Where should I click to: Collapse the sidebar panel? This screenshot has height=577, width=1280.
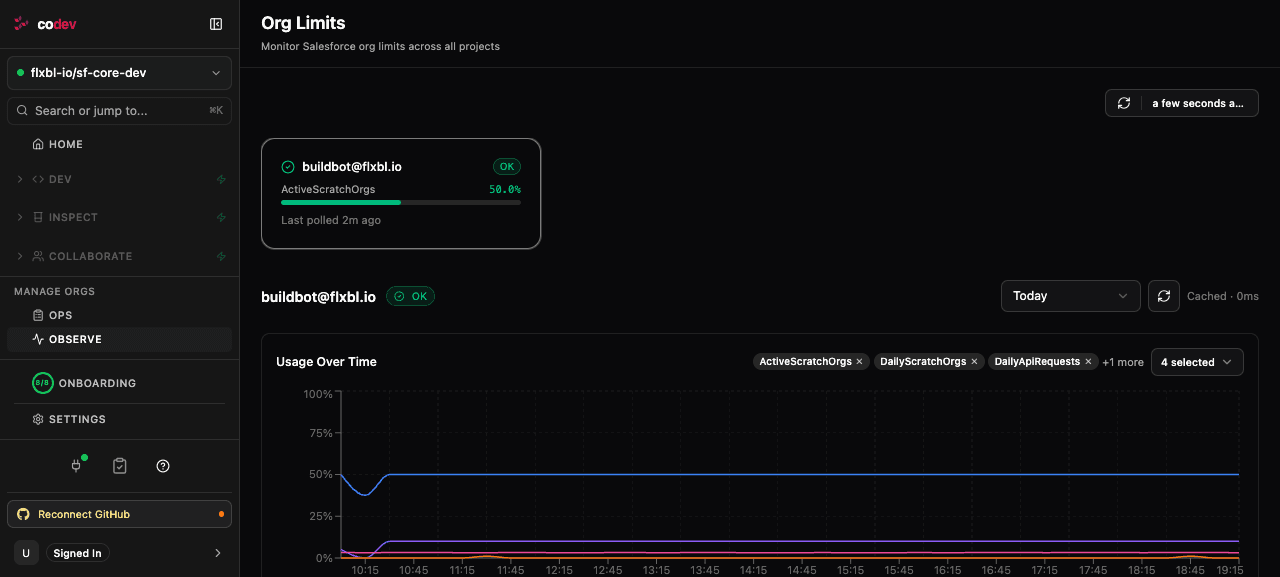pos(216,24)
